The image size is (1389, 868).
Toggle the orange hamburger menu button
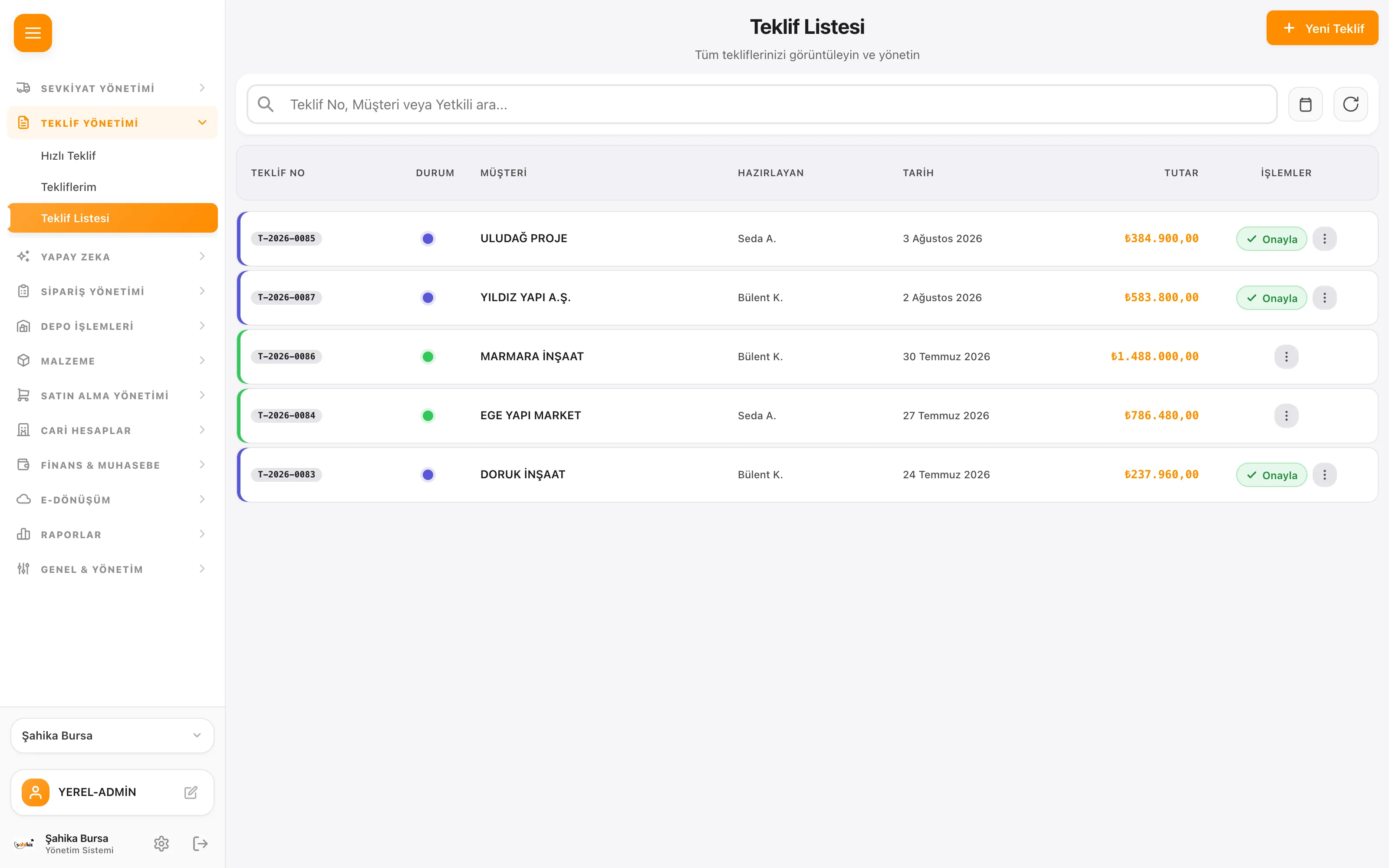[33, 33]
